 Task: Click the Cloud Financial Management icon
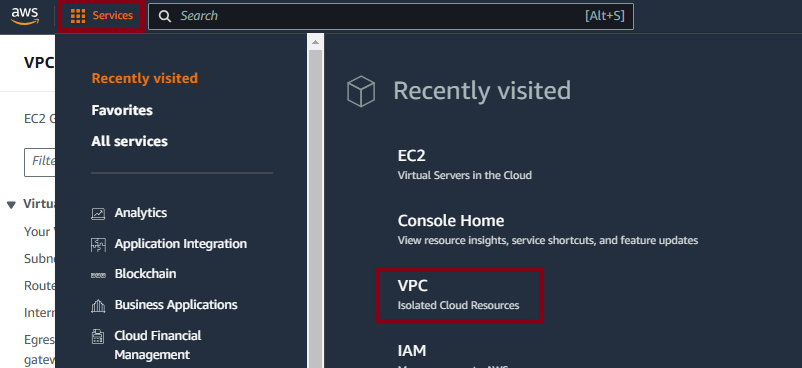(98, 336)
